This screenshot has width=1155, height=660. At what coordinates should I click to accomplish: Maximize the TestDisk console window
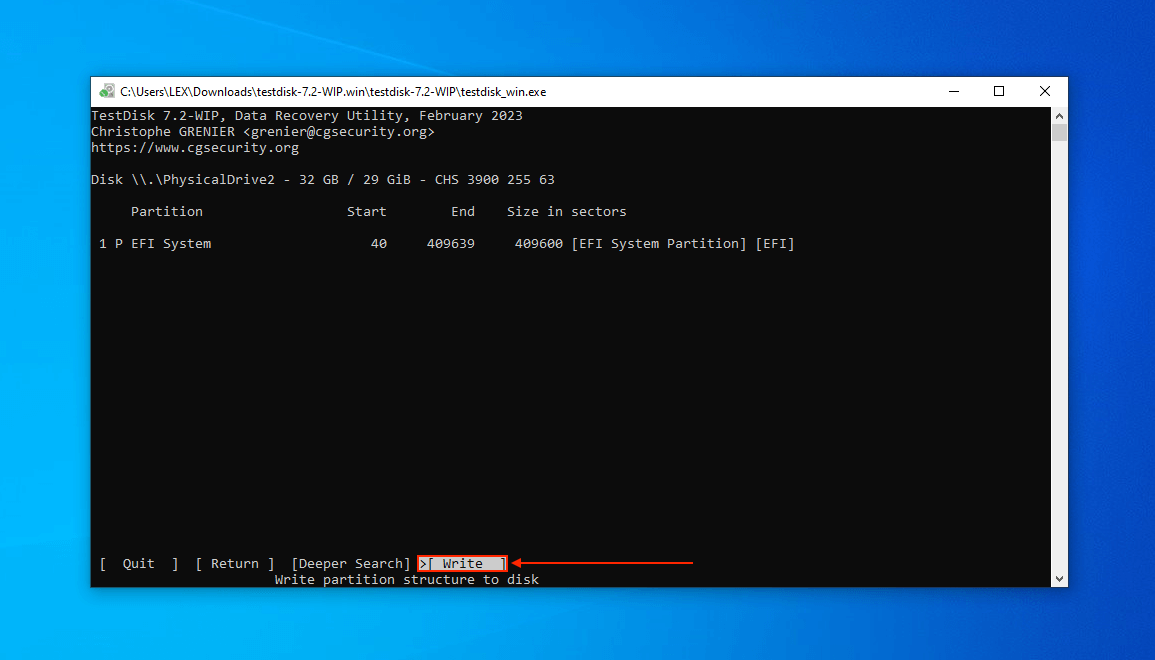click(x=999, y=91)
